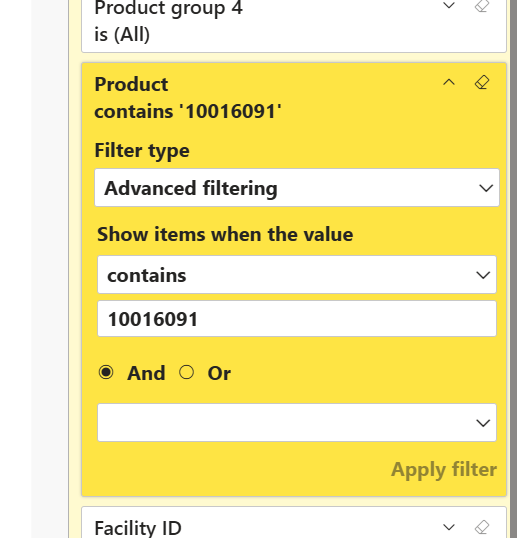Clear the Product group 4 filter eraser
This screenshot has height=538, width=517.
click(482, 5)
